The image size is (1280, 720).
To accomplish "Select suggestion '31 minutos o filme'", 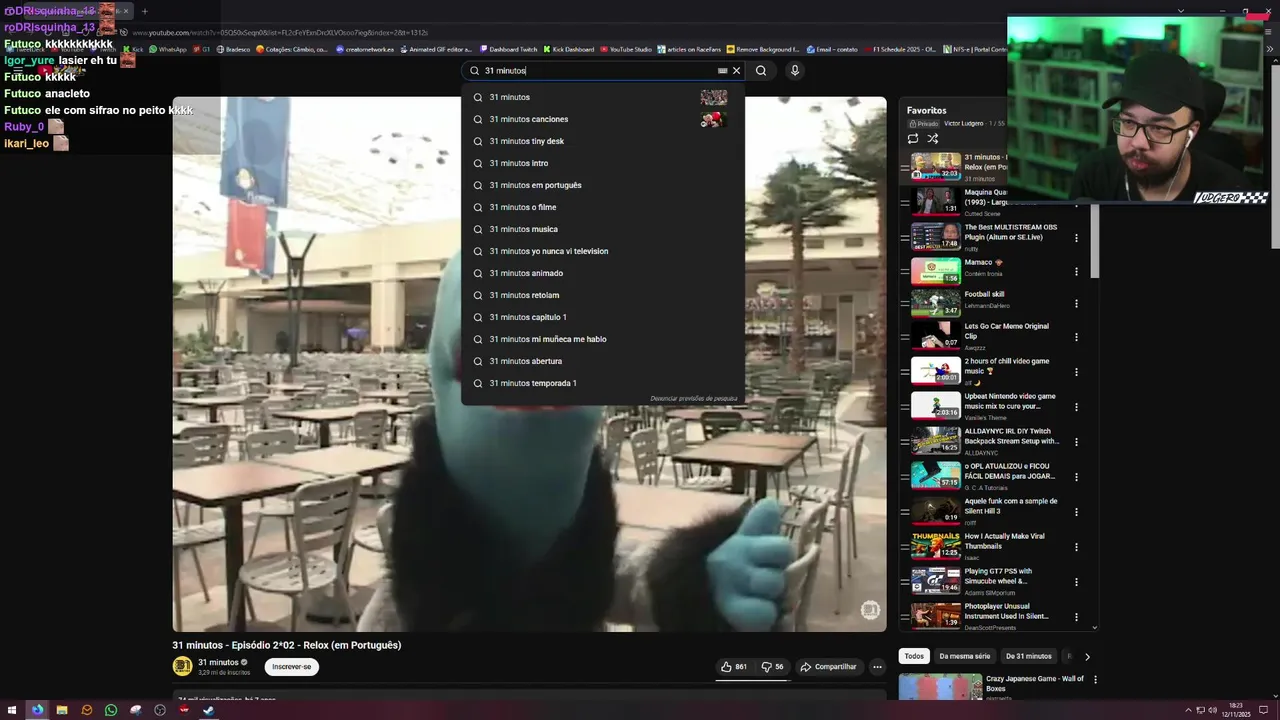I will (x=602, y=207).
